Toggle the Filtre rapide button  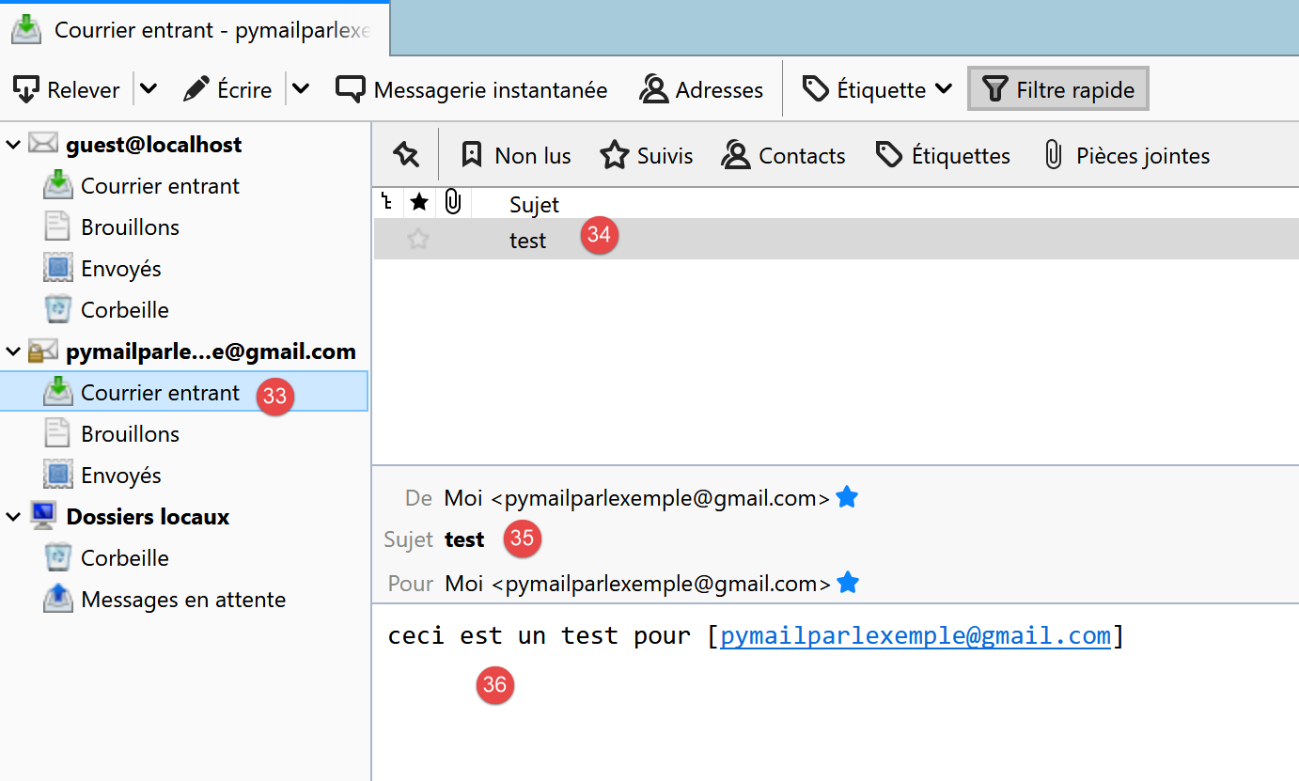(1058, 90)
